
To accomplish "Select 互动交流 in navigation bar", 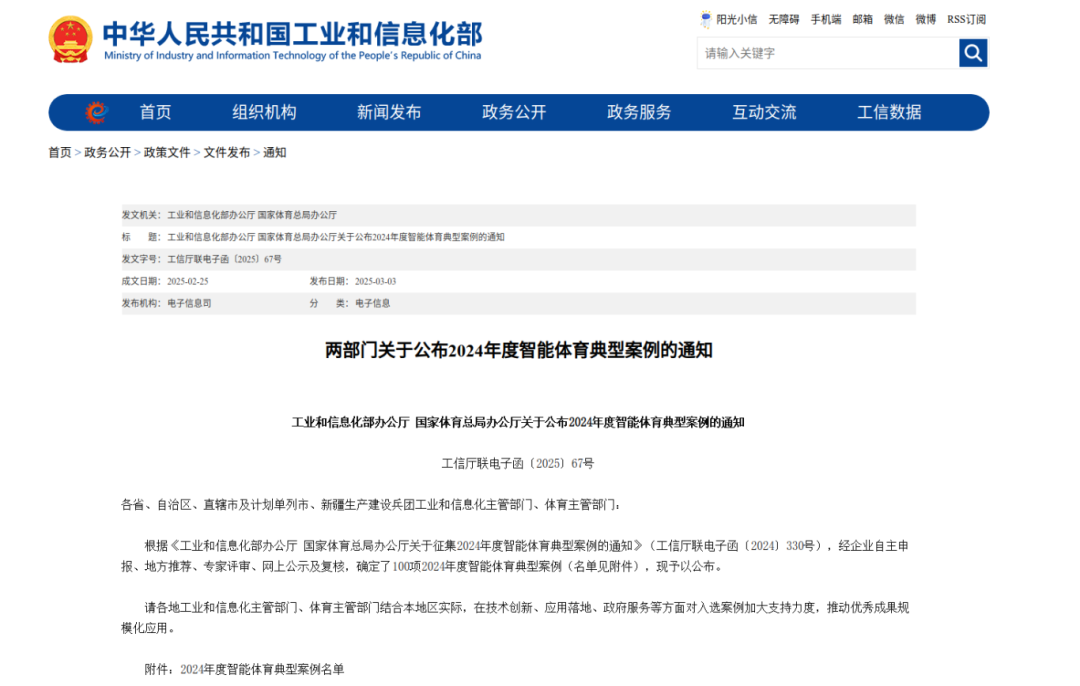I will point(764,112).
